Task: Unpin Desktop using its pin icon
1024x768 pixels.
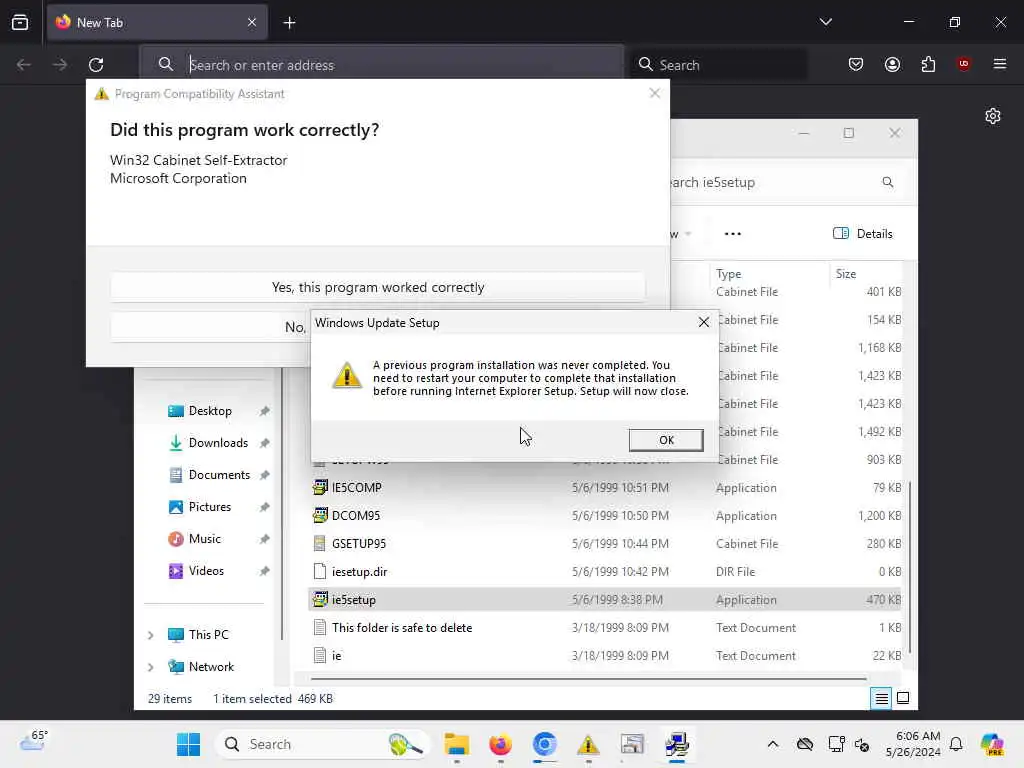Action: tap(264, 411)
